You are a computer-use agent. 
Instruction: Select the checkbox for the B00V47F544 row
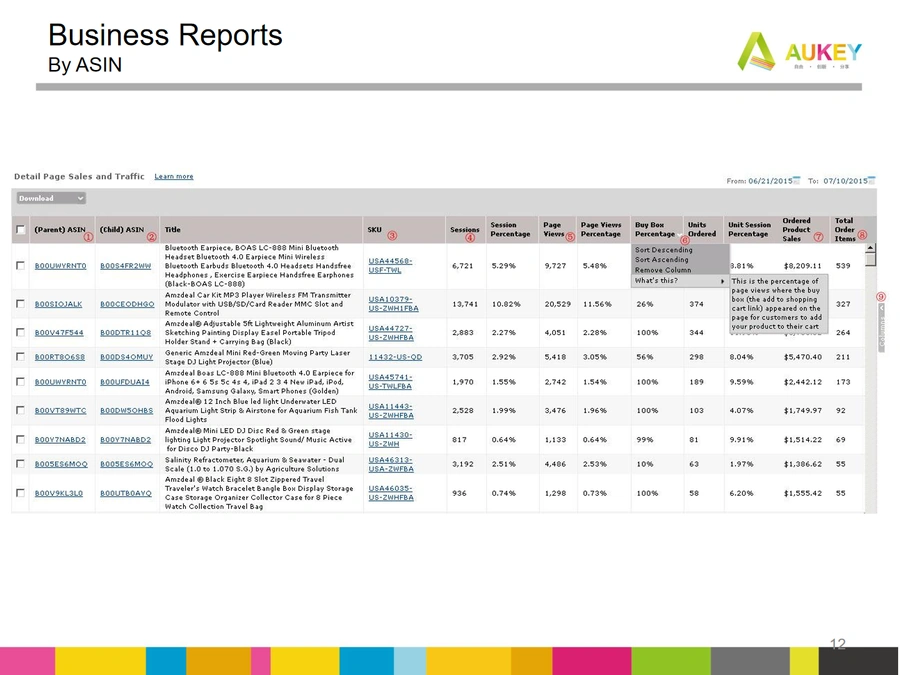[x=21, y=332]
